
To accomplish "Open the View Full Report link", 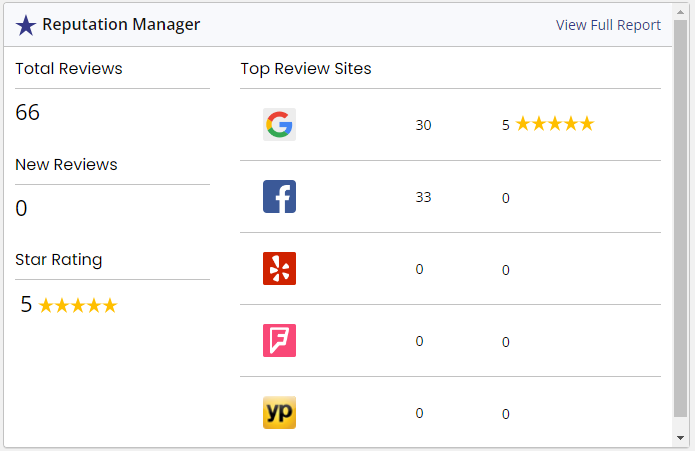I will (x=608, y=25).
